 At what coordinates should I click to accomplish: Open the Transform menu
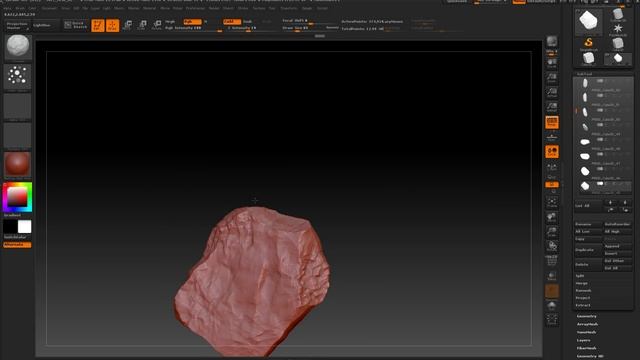tap(289, 8)
